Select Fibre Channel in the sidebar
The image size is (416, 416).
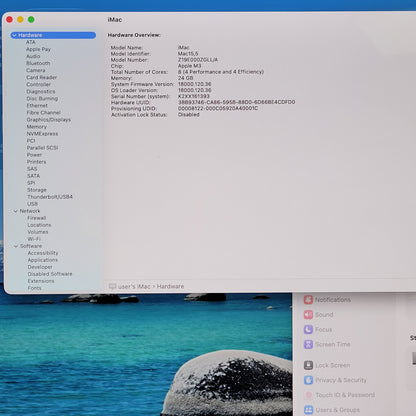43,112
